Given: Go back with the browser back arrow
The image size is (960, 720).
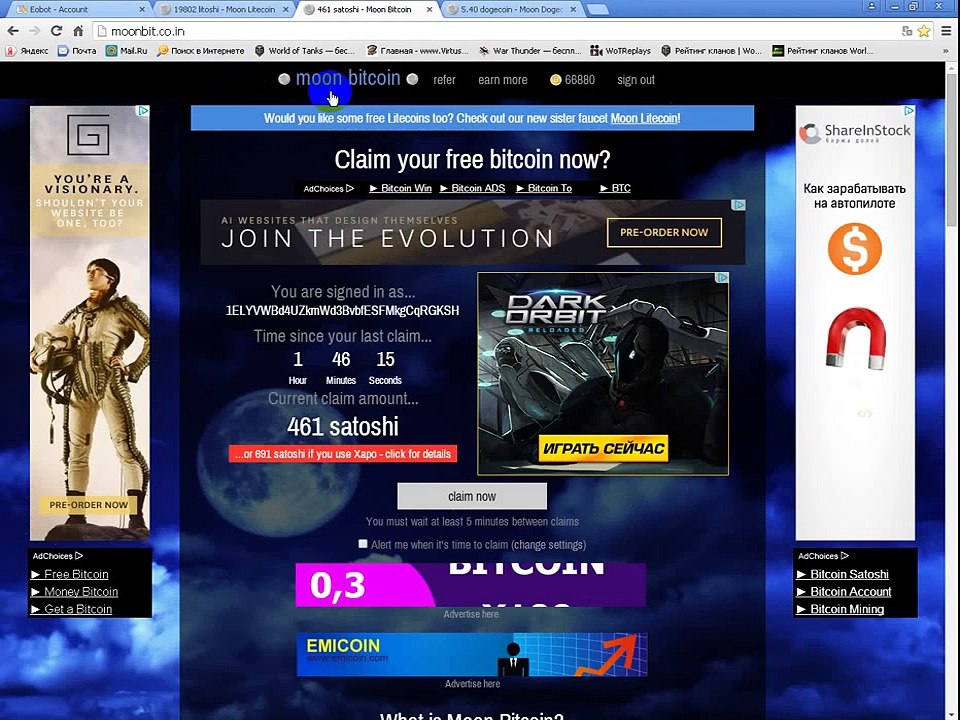Looking at the screenshot, I should (x=13, y=31).
